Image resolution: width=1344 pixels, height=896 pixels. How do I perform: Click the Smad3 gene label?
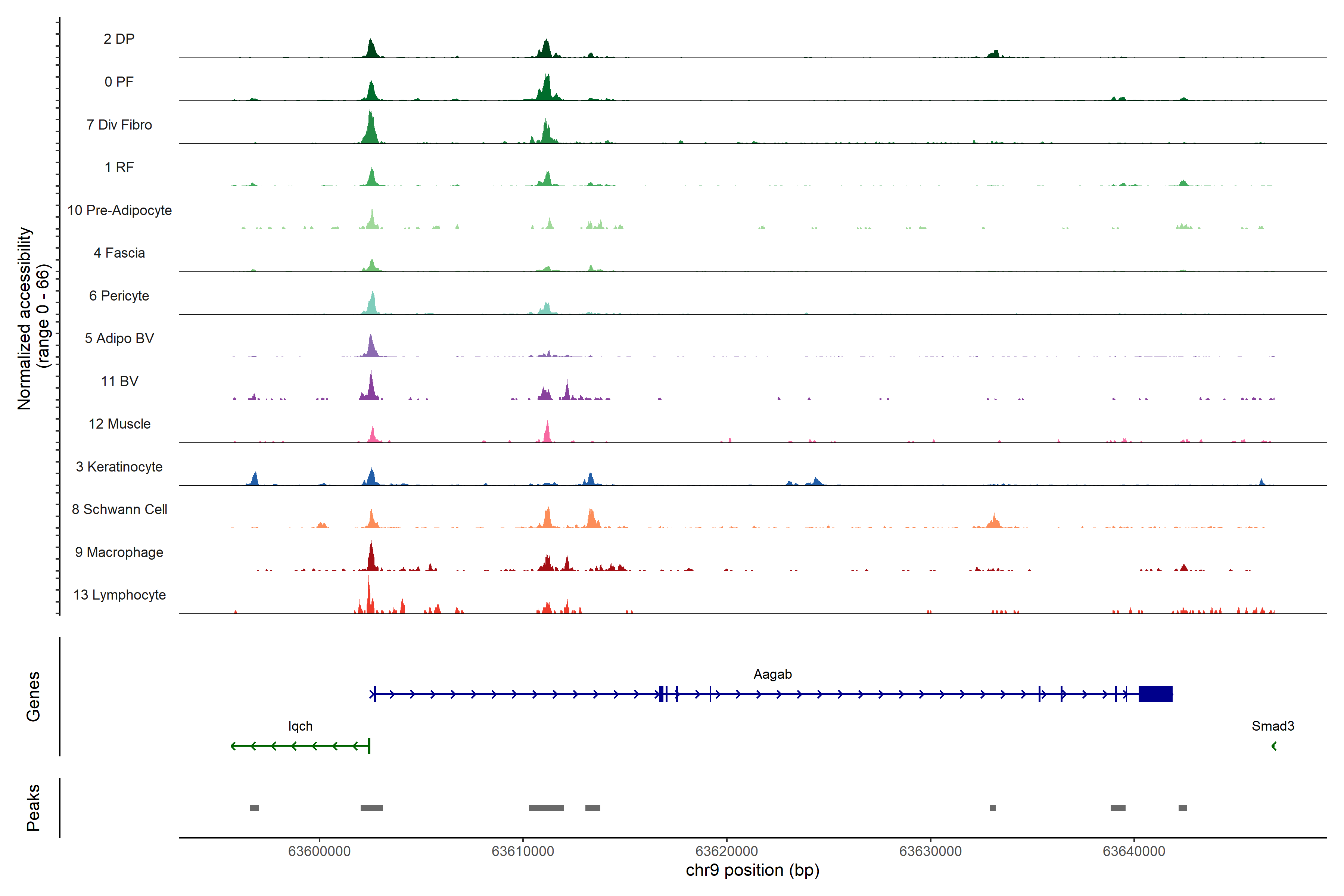[x=1273, y=726]
